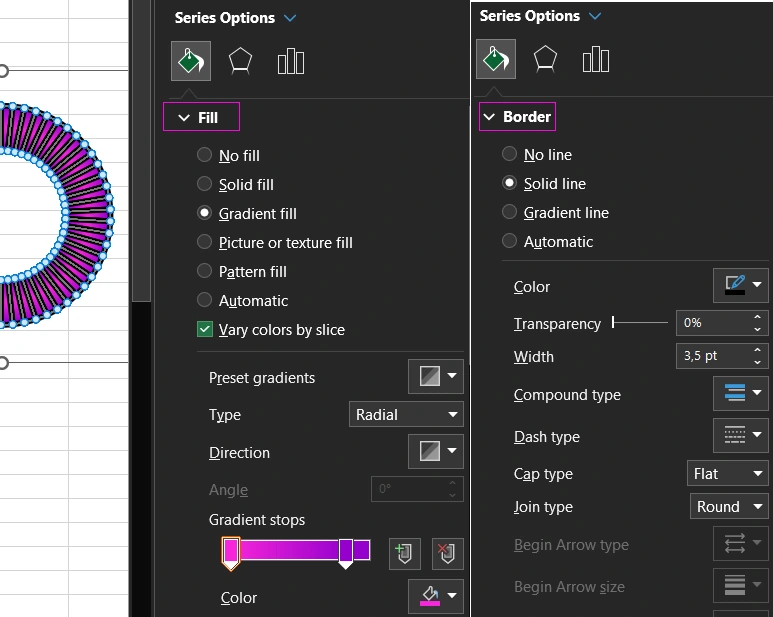Uncheck Vary colors by slice

coord(205,330)
